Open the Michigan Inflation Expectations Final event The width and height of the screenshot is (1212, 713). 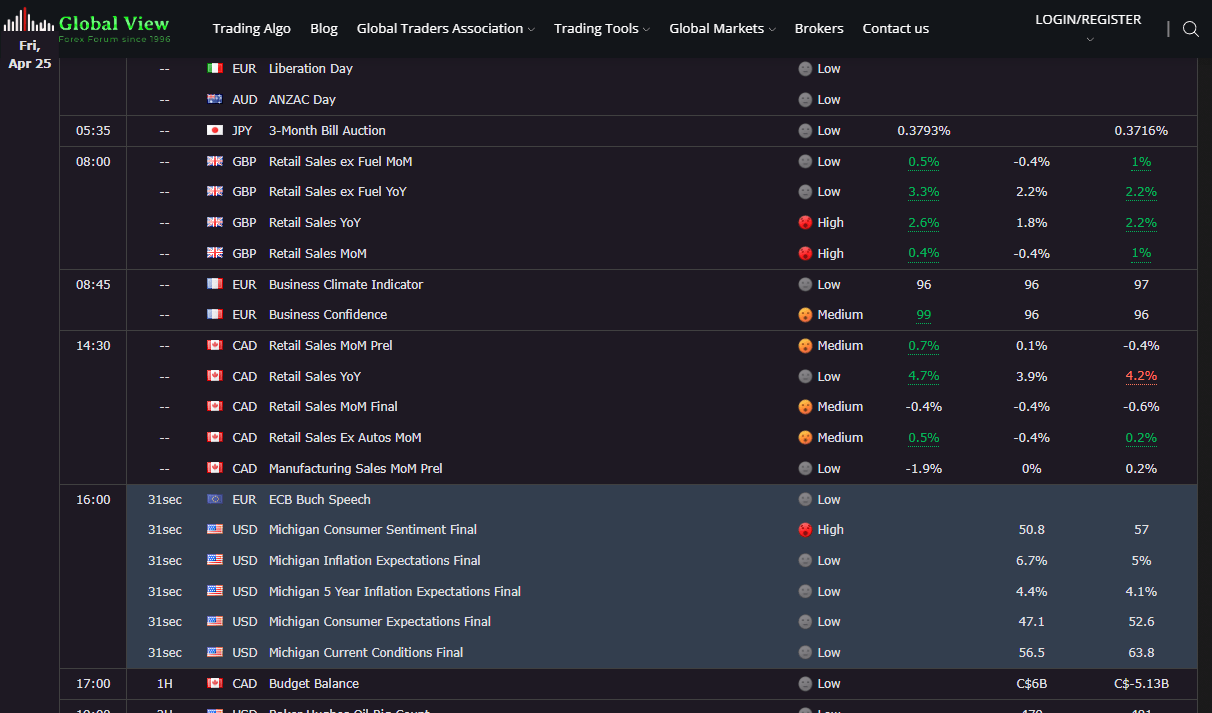374,561
